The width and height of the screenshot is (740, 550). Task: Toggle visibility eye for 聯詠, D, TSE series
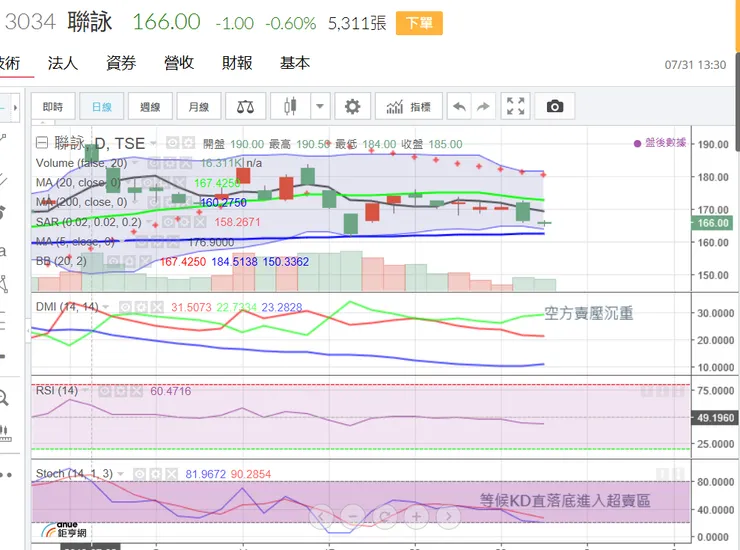tap(173, 142)
